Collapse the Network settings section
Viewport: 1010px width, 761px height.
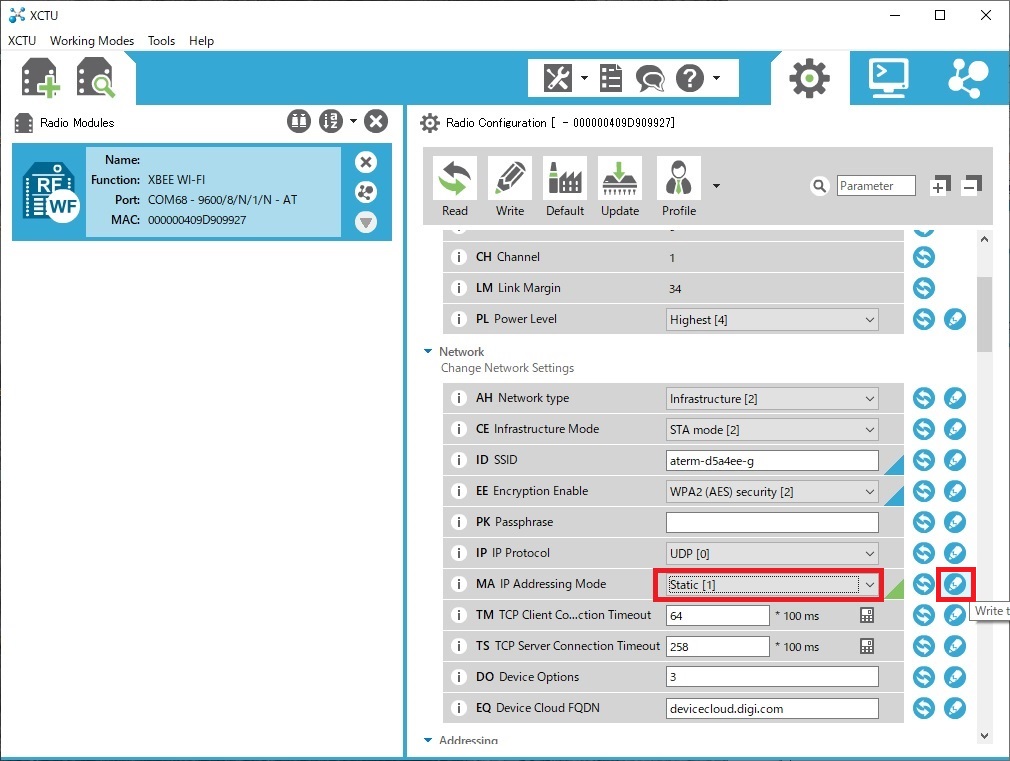[429, 352]
